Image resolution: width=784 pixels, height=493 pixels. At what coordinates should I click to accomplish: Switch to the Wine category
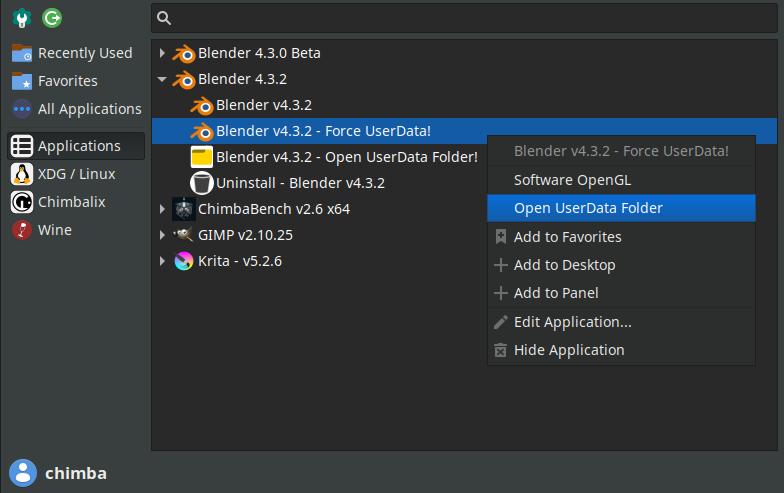56,230
